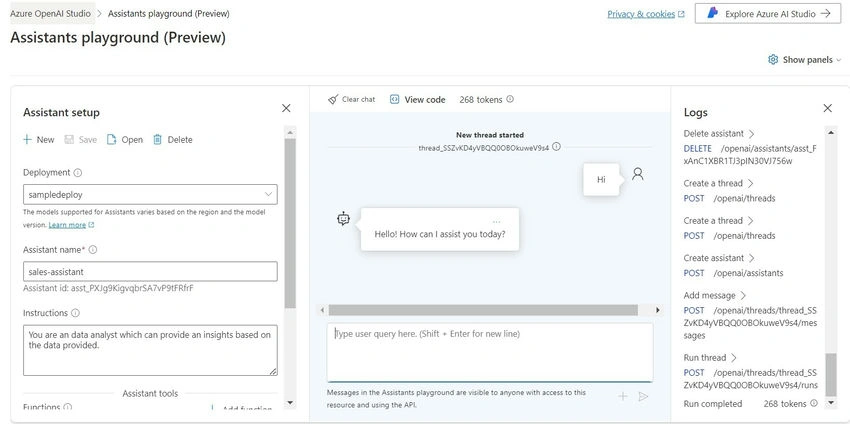Expand the second Create a thread log entry
850x424 pixels.
pos(750,221)
